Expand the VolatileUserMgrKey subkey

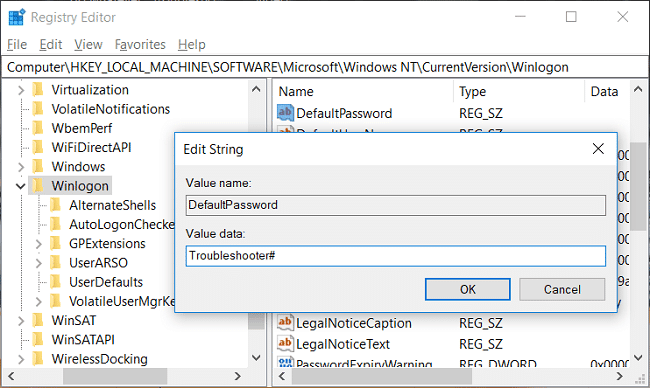click(x=39, y=301)
